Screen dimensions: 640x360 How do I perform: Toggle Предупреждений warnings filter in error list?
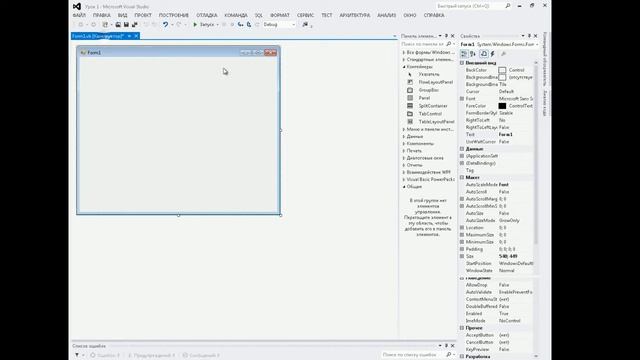click(x=151, y=356)
